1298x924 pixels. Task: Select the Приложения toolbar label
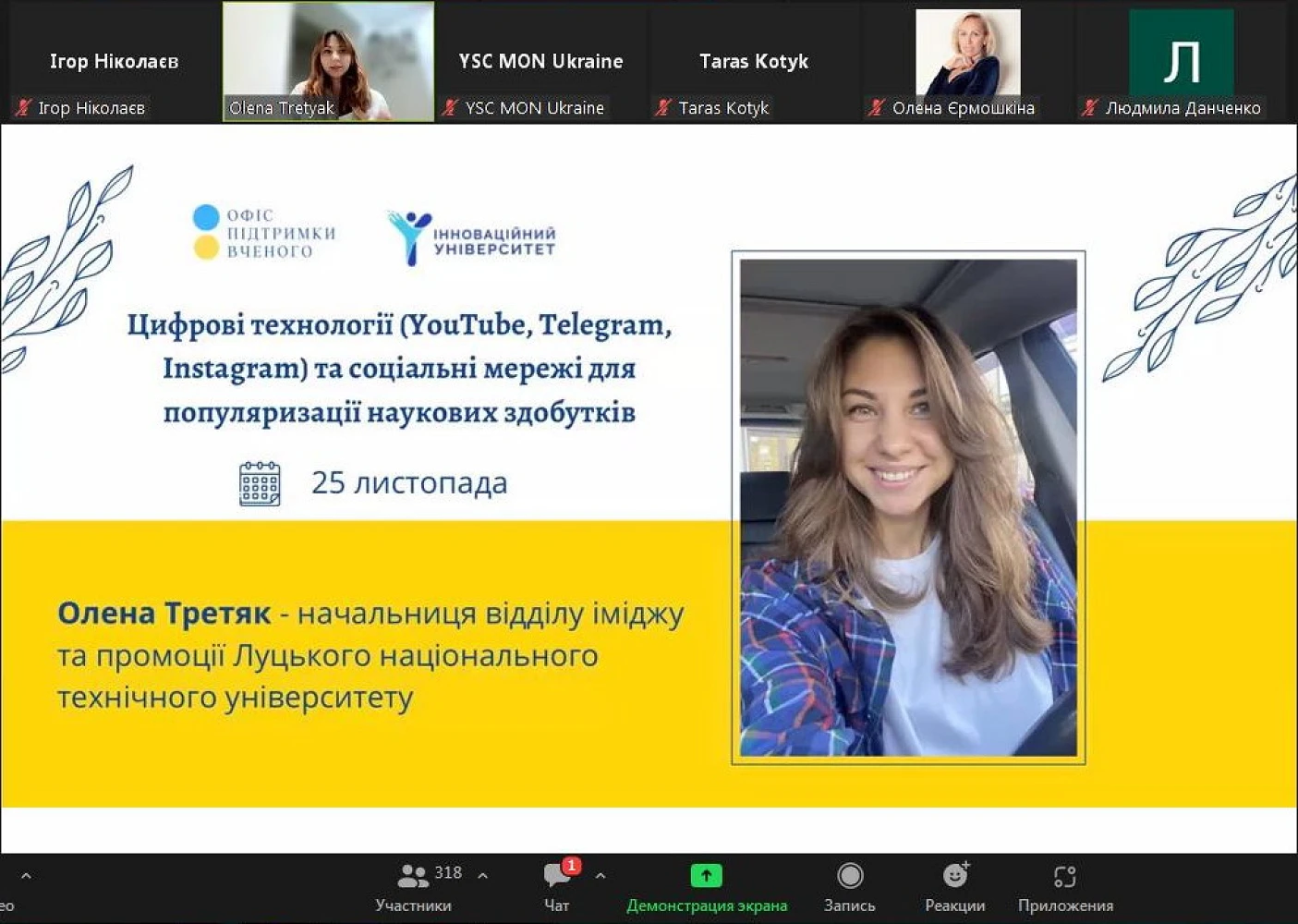point(1065,906)
